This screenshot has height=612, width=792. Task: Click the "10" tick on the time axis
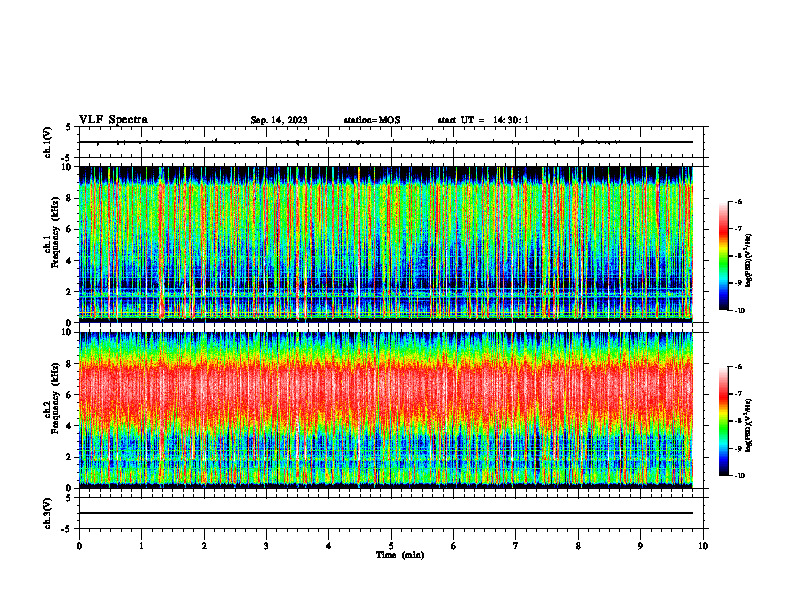[703, 546]
